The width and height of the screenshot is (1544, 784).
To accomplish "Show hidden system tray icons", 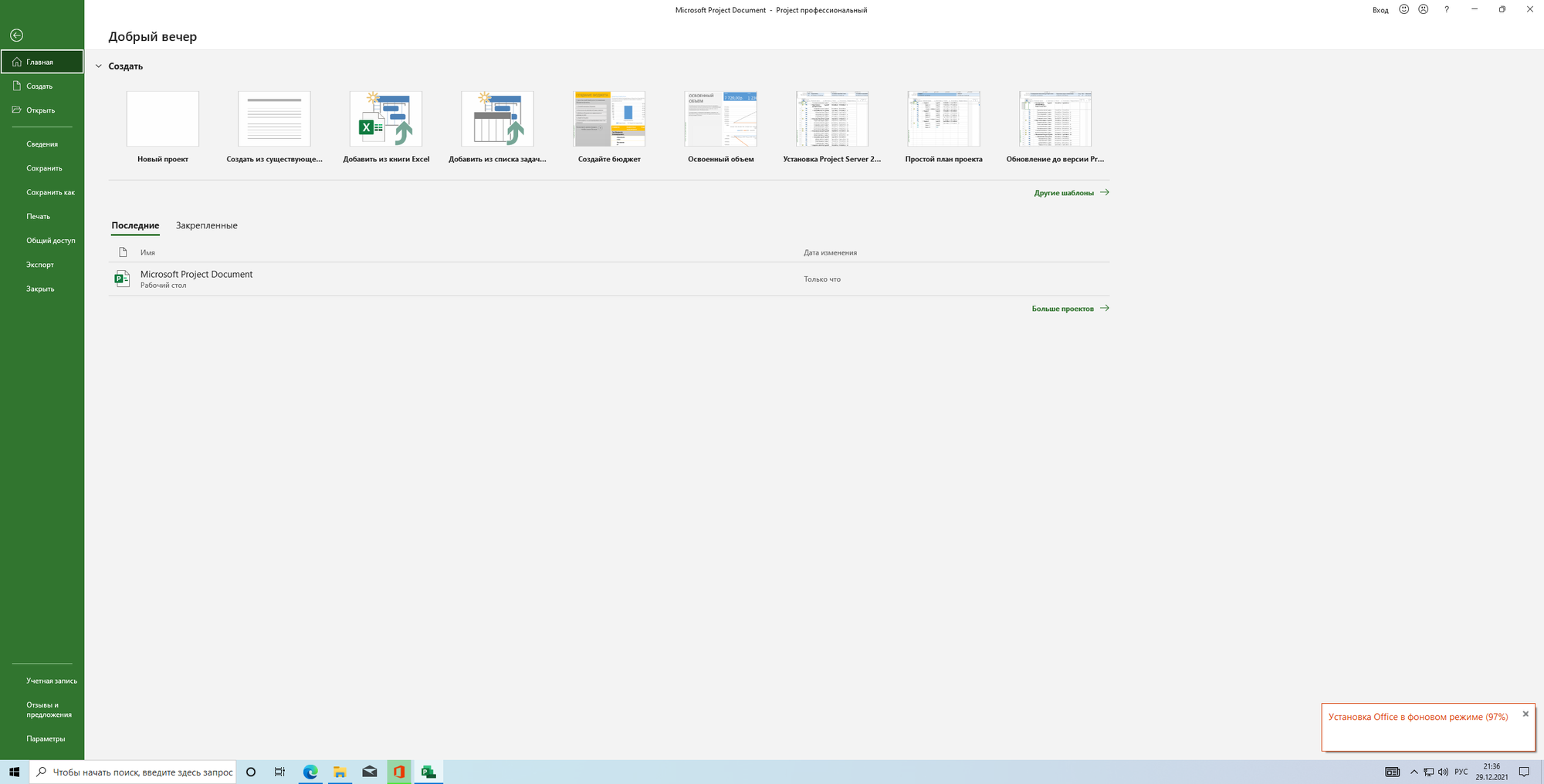I will coord(1414,772).
